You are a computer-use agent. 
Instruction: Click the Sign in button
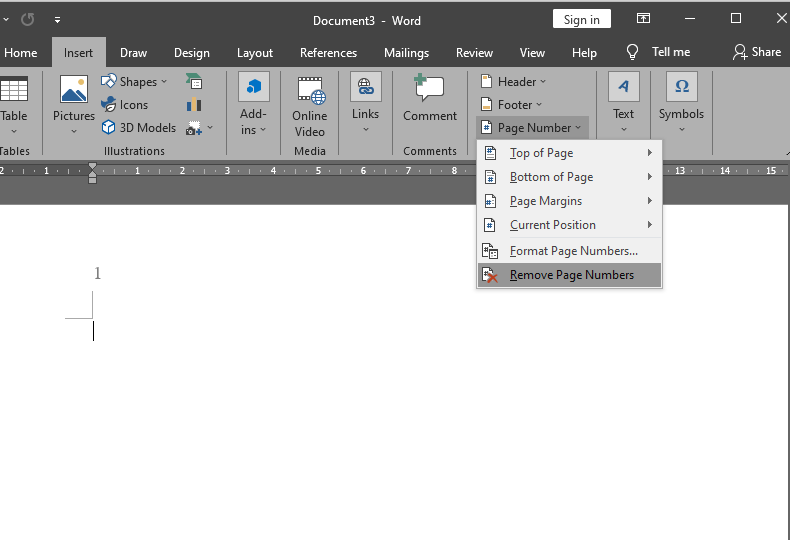pos(581,20)
